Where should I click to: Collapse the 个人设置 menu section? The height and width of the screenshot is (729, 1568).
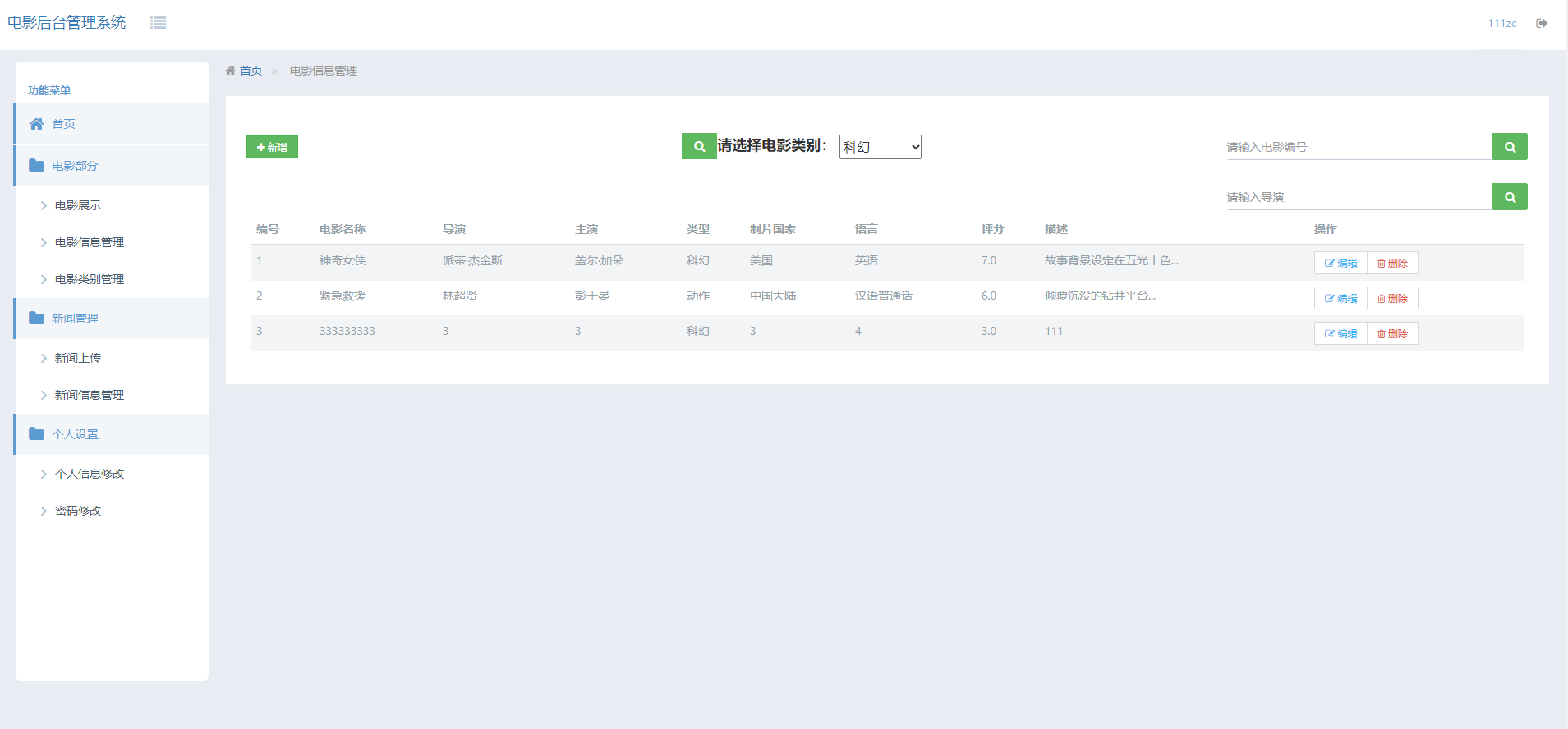pyautogui.click(x=112, y=434)
